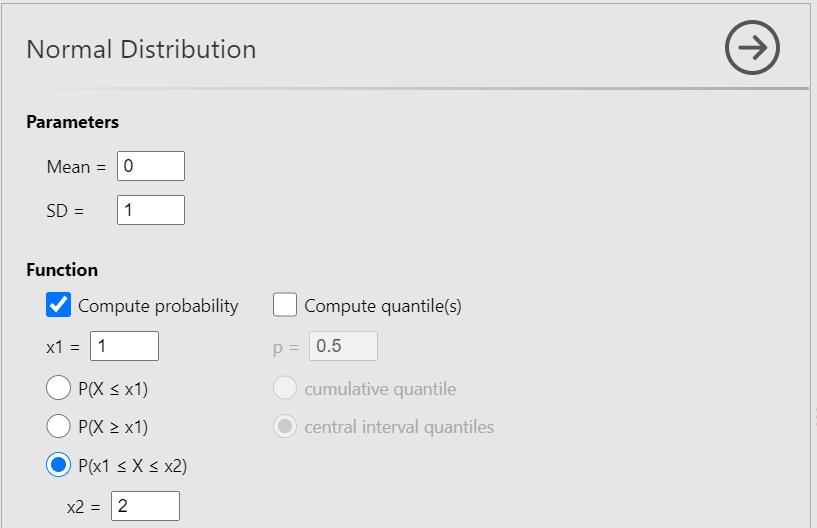Click the "x2 =" label text
Viewport: 817px width, 528px height.
point(84,507)
